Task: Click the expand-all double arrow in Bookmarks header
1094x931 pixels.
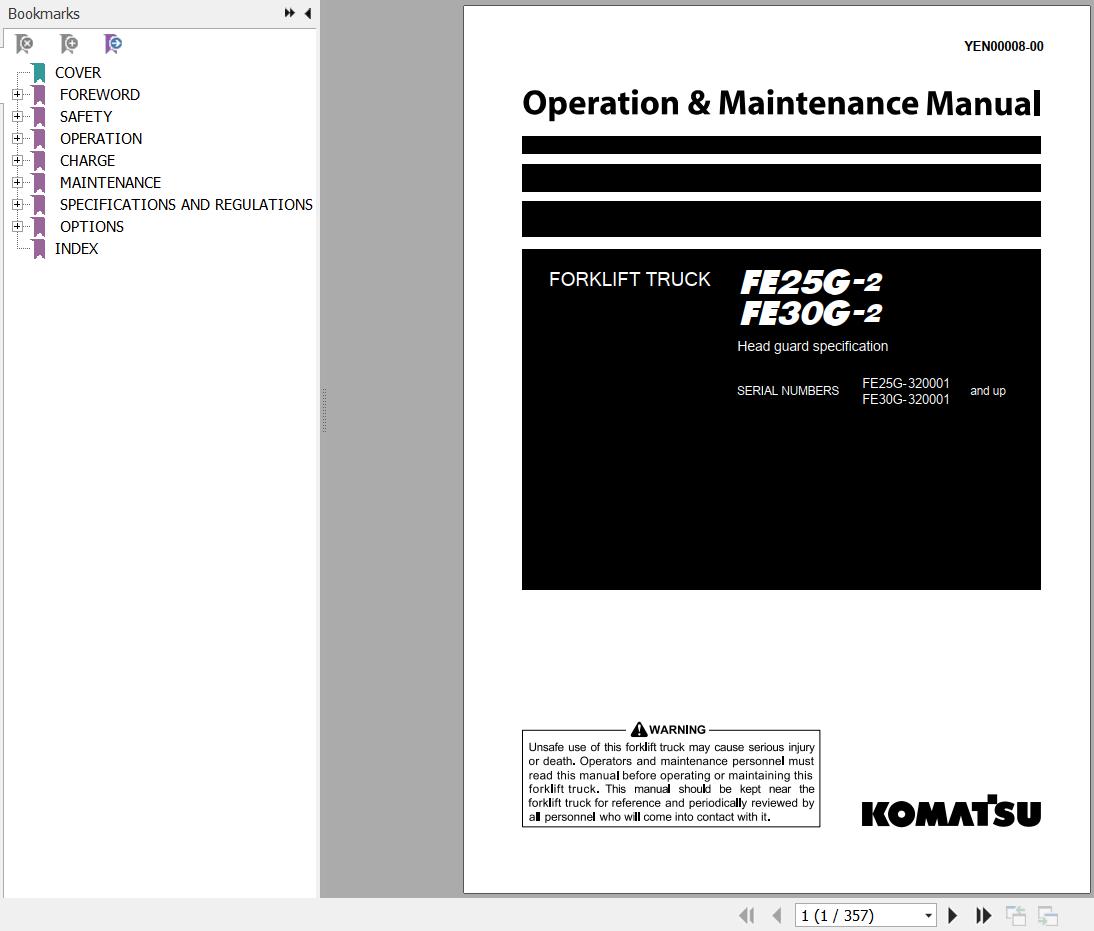Action: 290,13
